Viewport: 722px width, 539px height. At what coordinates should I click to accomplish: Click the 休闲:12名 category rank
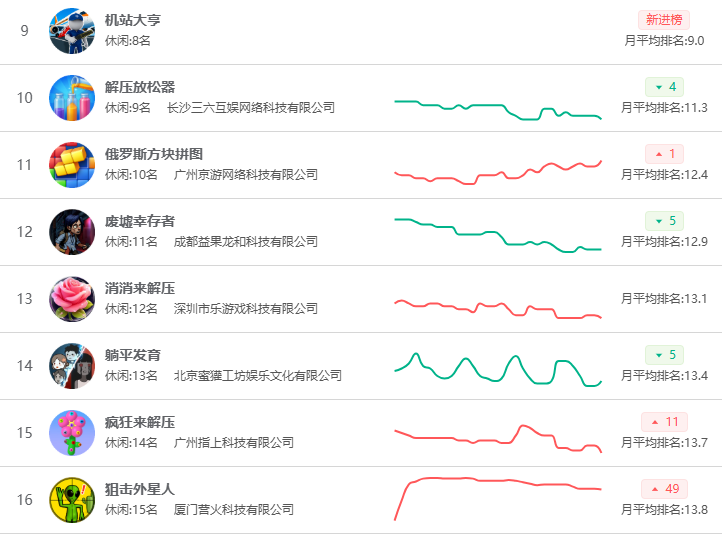pyautogui.click(x=131, y=309)
